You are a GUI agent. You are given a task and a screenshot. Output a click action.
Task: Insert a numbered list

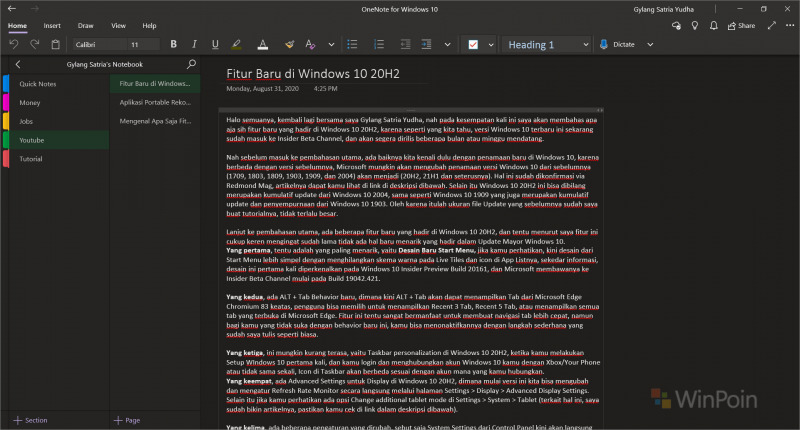pyautogui.click(x=379, y=44)
